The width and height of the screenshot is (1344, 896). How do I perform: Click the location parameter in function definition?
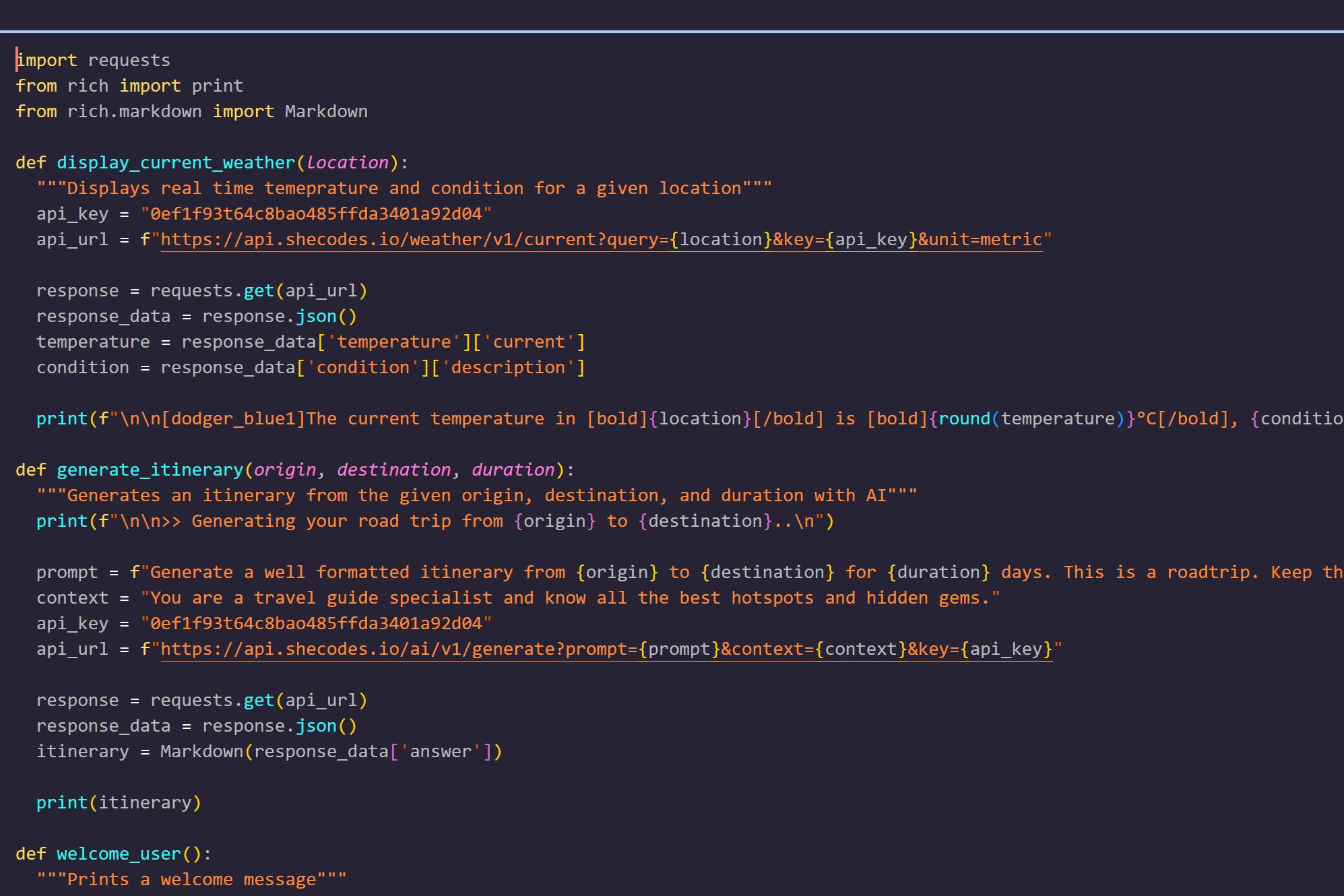(348, 163)
